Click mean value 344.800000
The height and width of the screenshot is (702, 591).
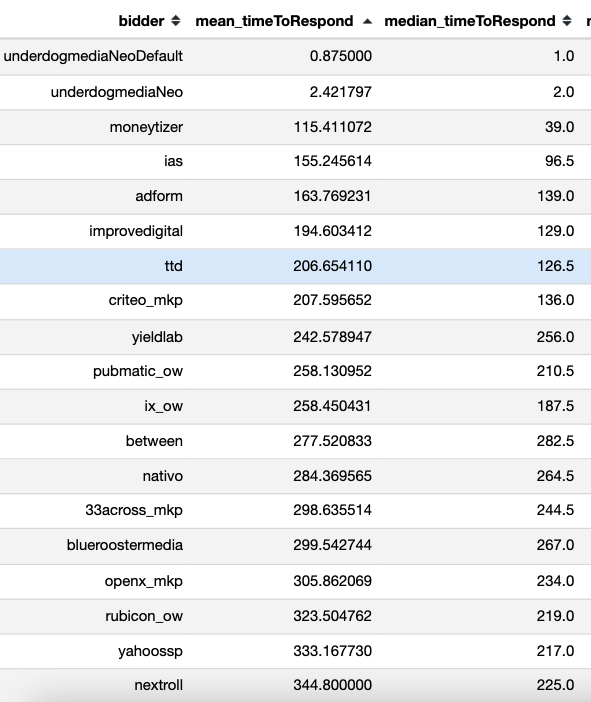[x=333, y=685]
